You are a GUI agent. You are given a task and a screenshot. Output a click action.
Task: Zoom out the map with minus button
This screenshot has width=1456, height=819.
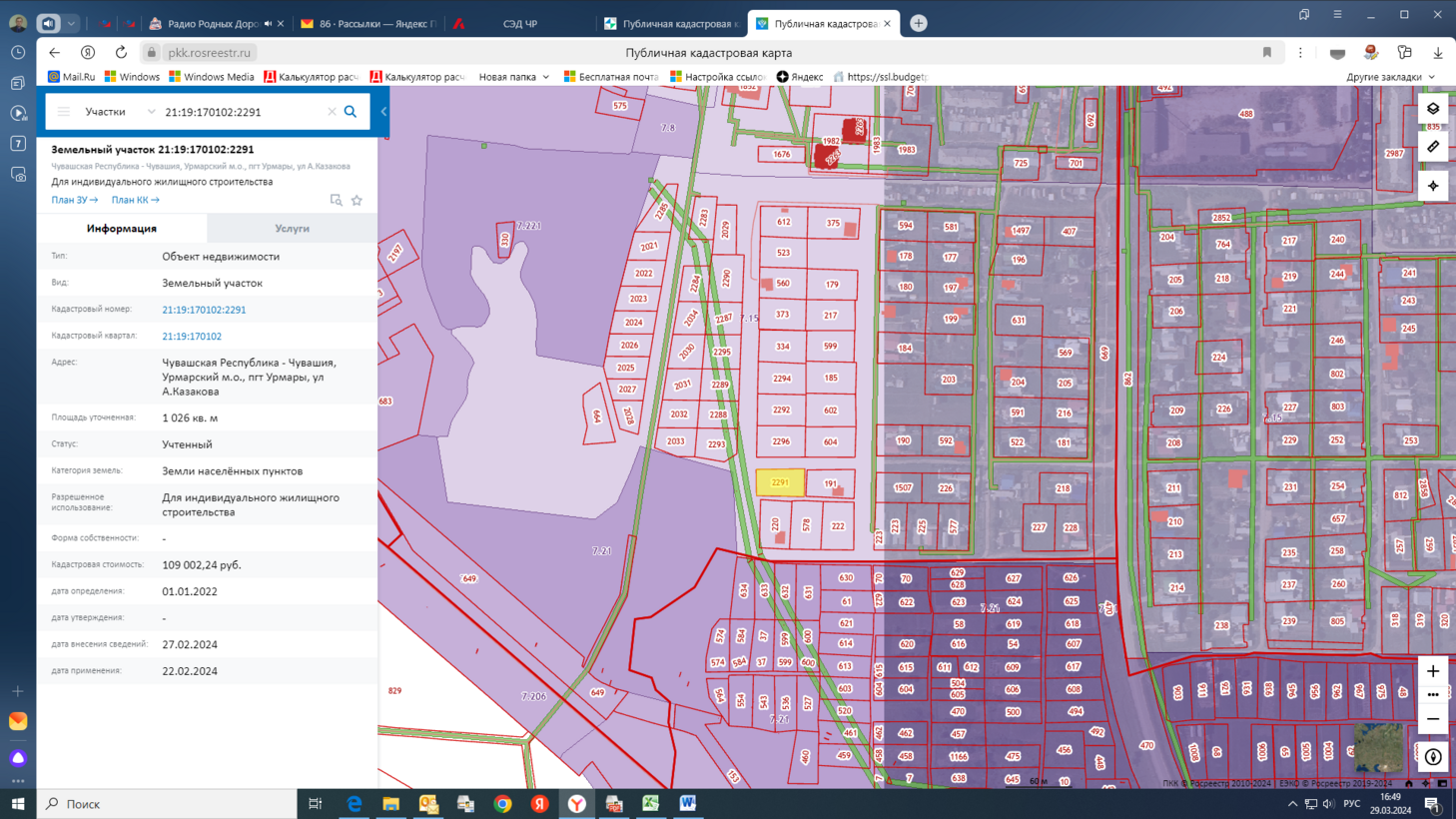(1433, 719)
